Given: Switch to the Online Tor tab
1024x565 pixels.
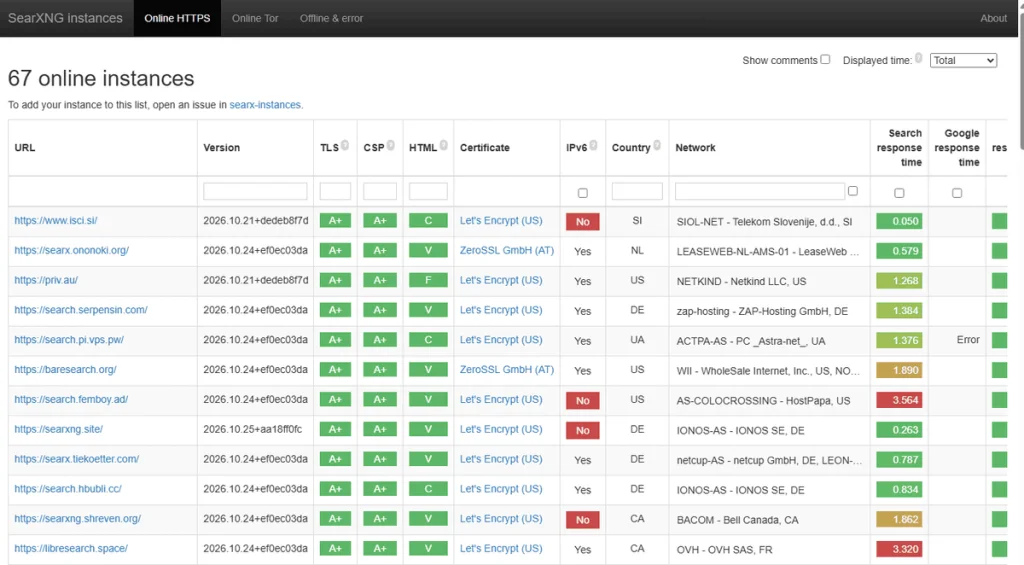Looking at the screenshot, I should coord(255,18).
